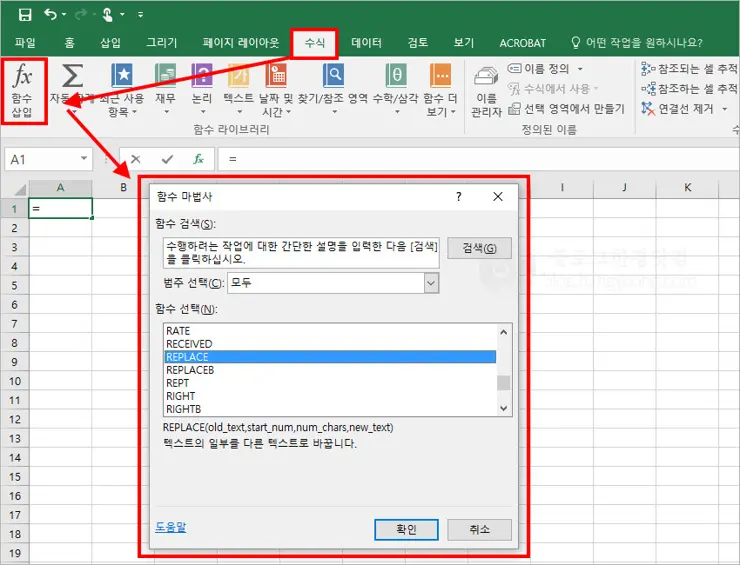Switch to the 페이지 레이아웃 tab
740x565 pixels.
(x=241, y=43)
